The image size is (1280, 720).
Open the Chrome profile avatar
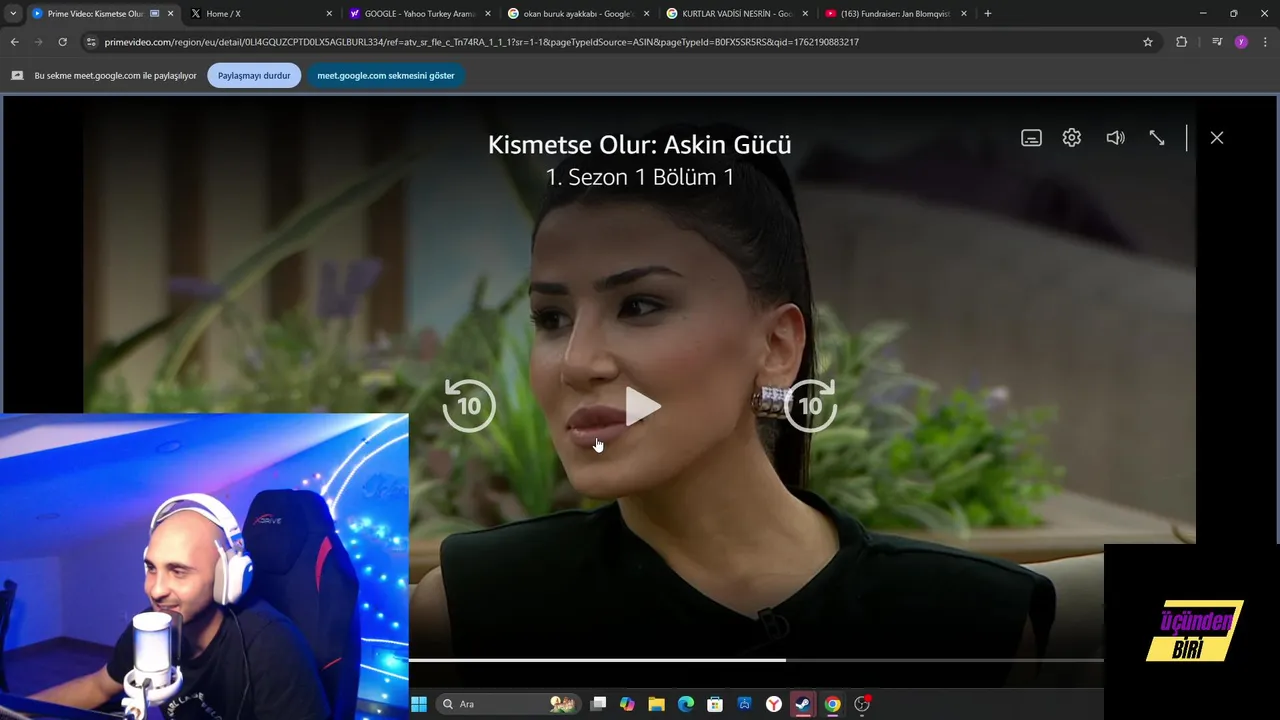click(x=1241, y=42)
